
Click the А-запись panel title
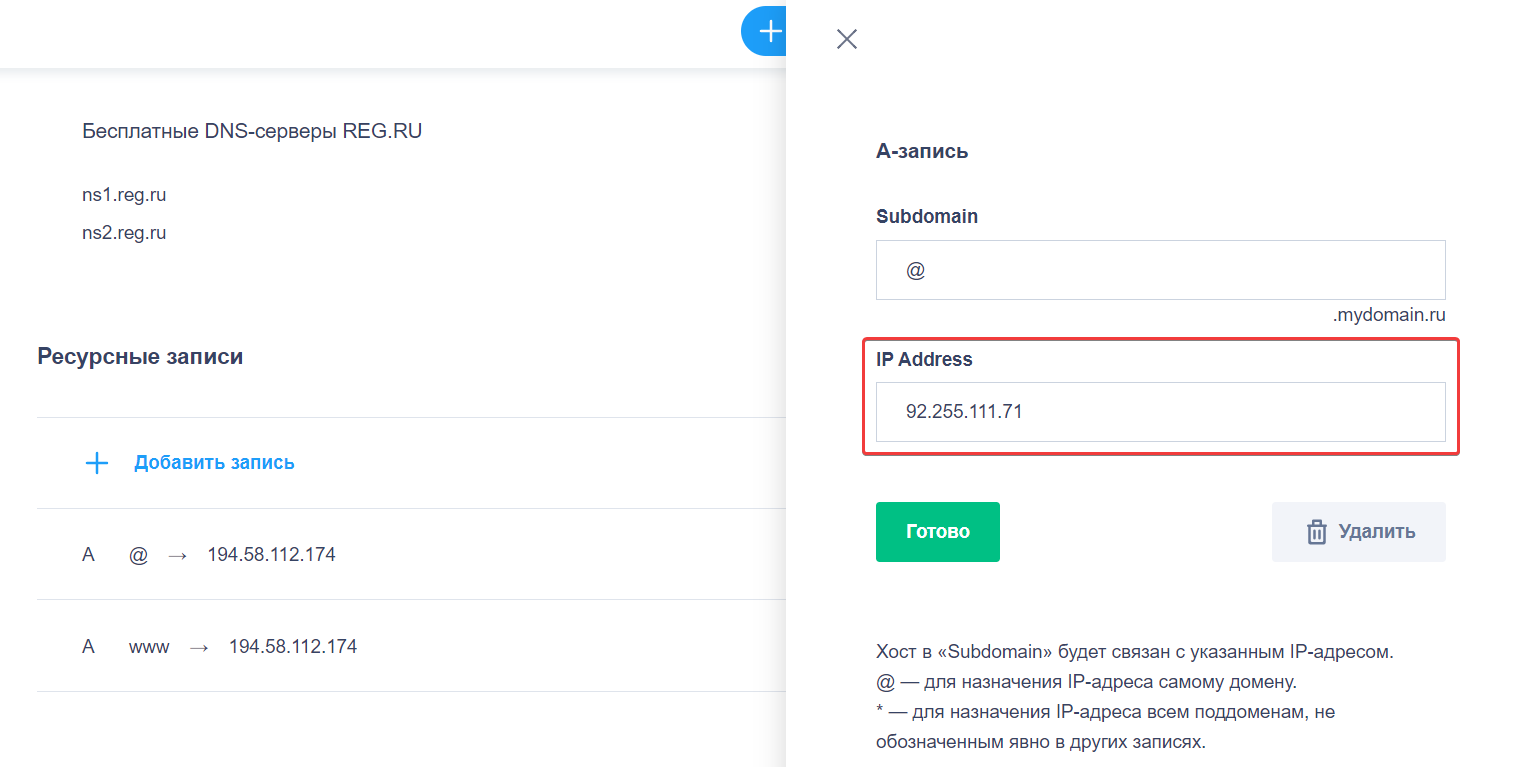tap(921, 150)
